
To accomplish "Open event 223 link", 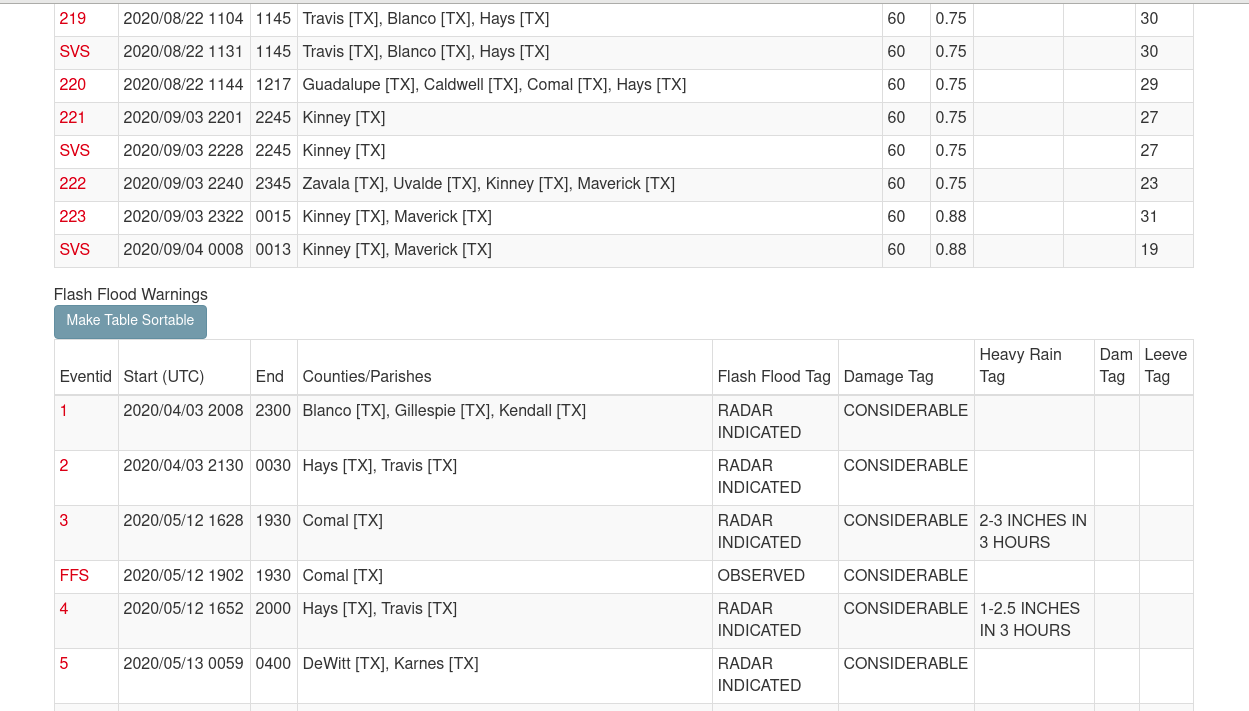I will tap(73, 217).
